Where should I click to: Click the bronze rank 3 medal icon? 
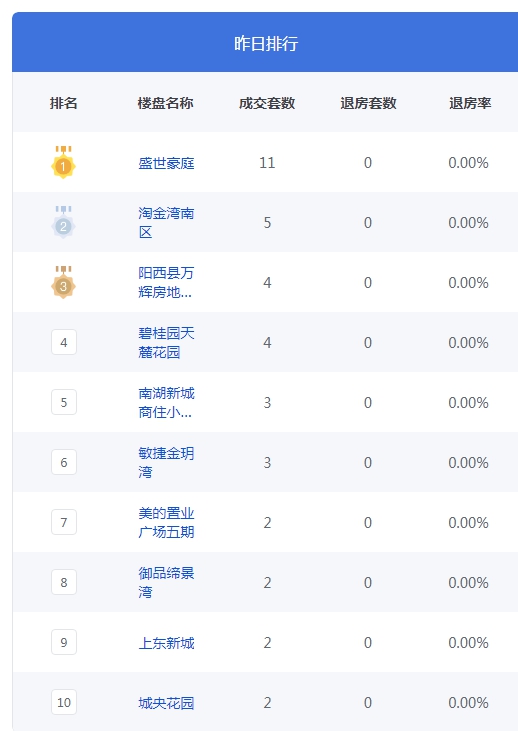pos(63,283)
